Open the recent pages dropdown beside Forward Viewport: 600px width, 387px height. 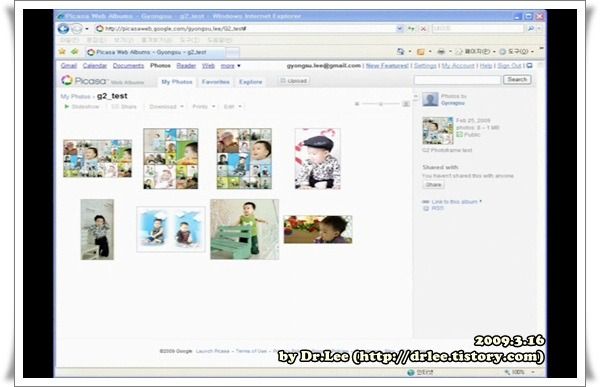point(87,29)
